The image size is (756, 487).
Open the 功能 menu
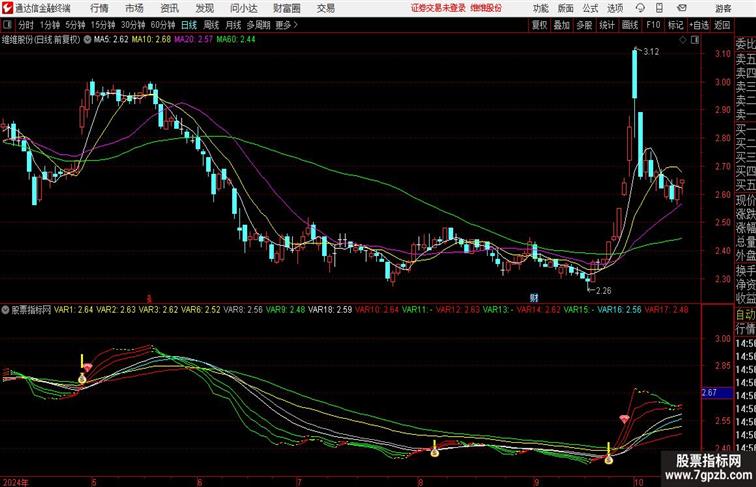[540, 8]
